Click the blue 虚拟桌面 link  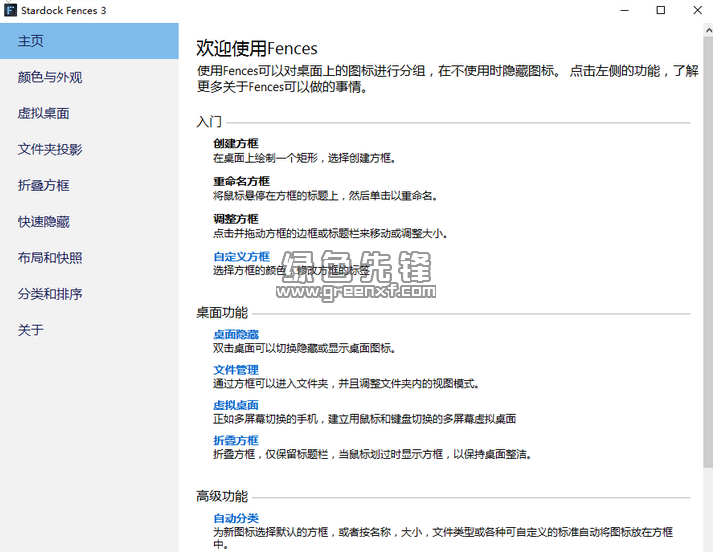[x=236, y=405]
